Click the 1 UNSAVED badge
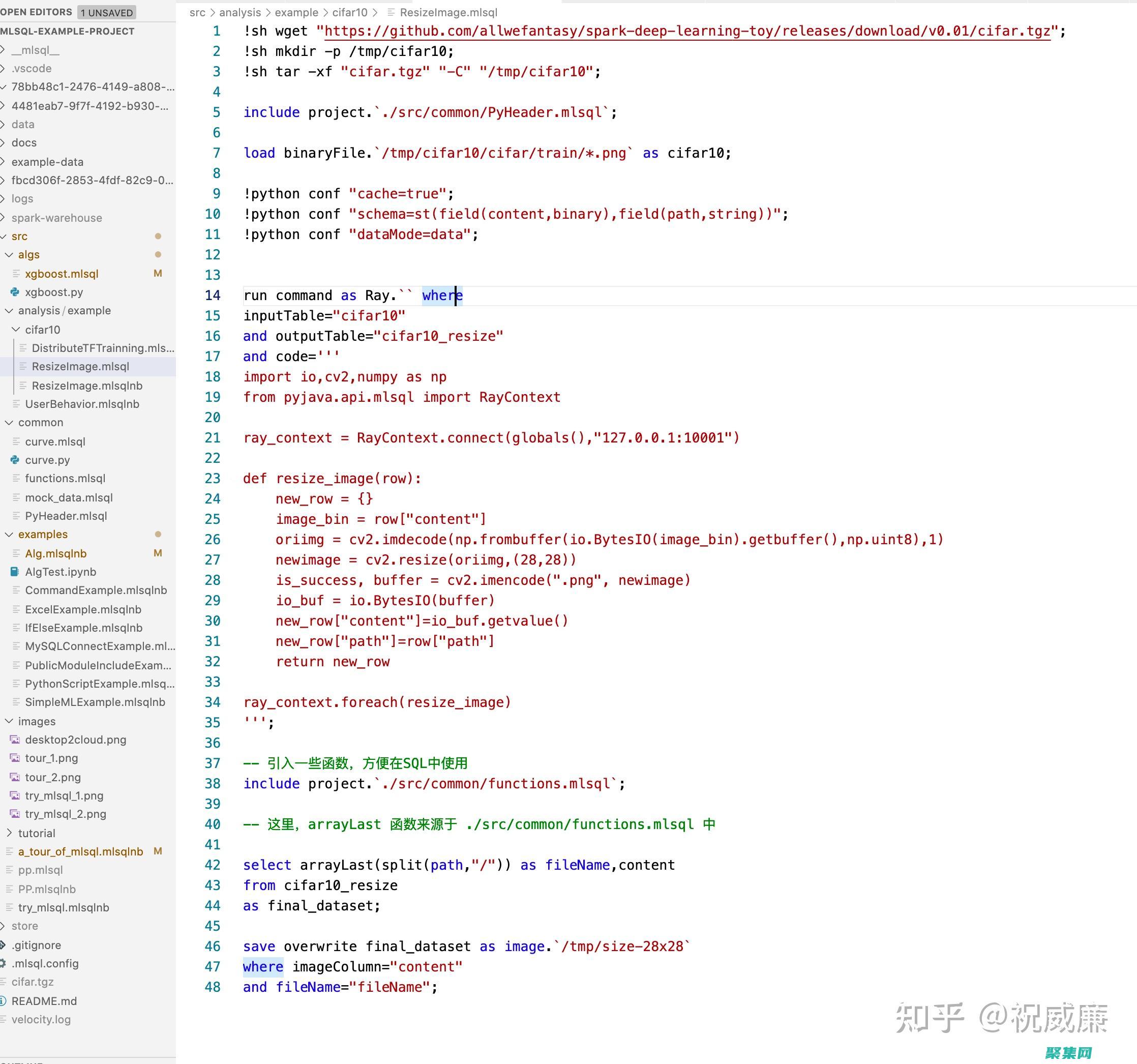 click(x=106, y=12)
